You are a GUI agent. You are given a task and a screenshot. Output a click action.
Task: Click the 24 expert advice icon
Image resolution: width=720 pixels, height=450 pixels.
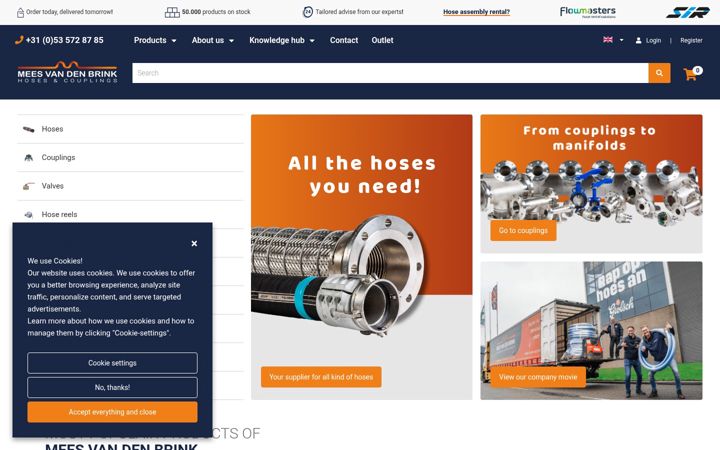(308, 12)
